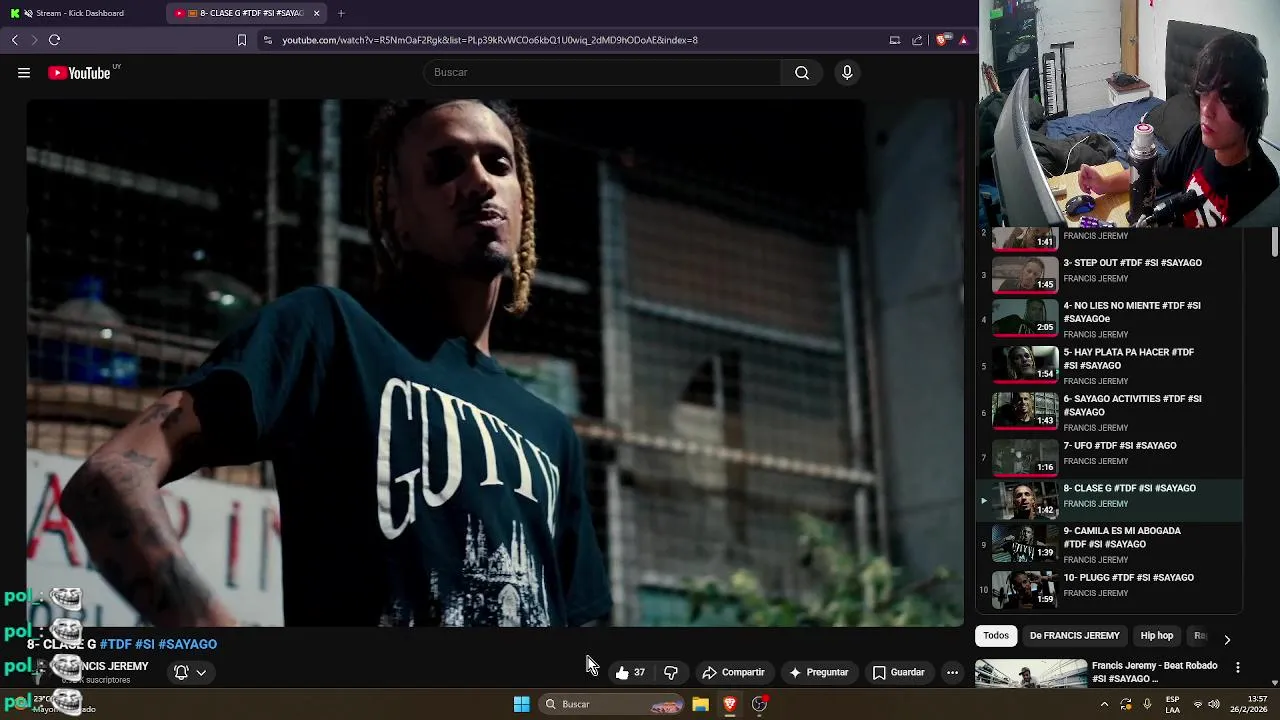Open Brave Shields lion icon

point(942,40)
